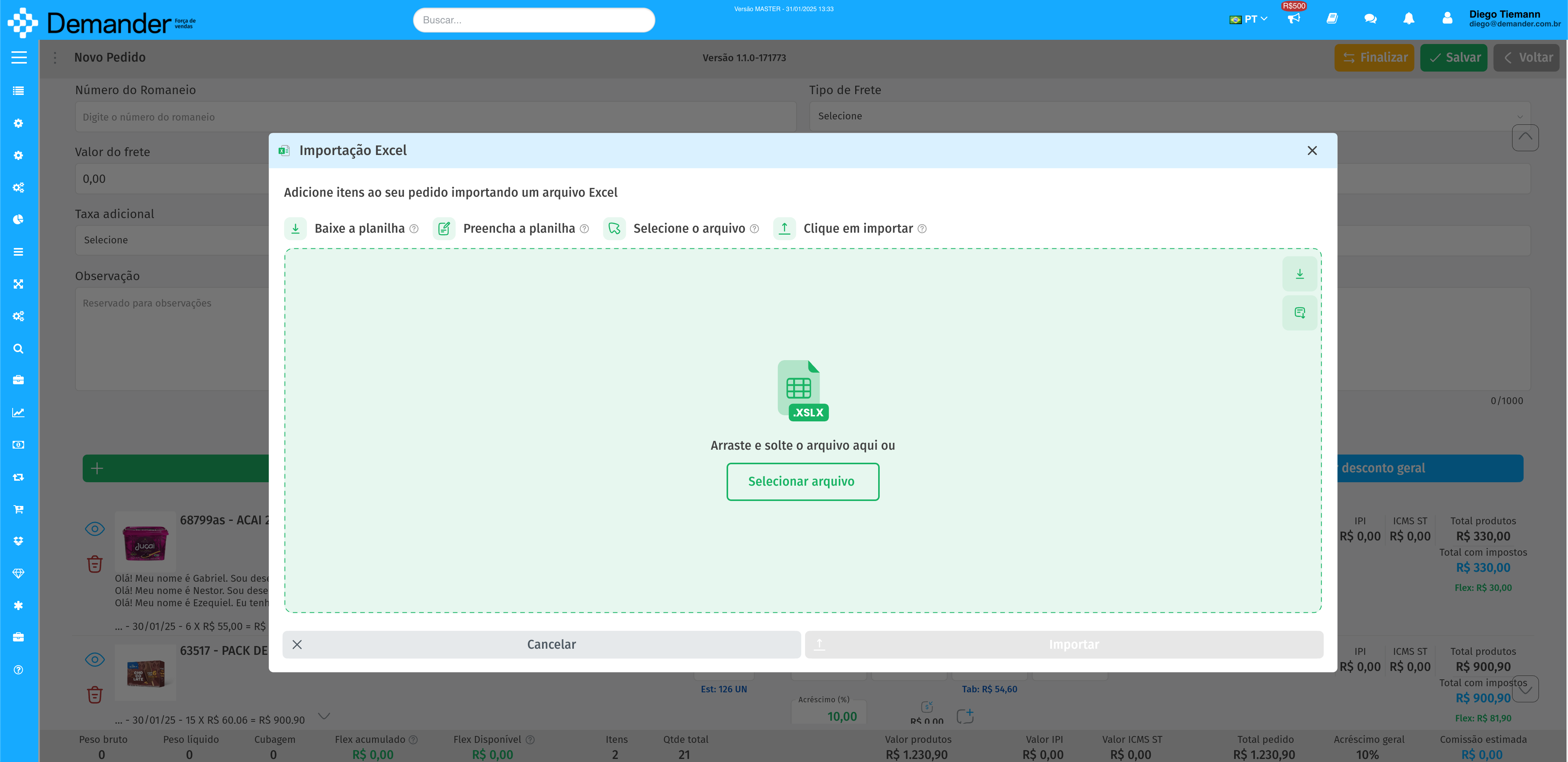Click the retweet arrows icon in the sidebar
Image resolution: width=1568 pixels, height=762 pixels.
pos(18,477)
